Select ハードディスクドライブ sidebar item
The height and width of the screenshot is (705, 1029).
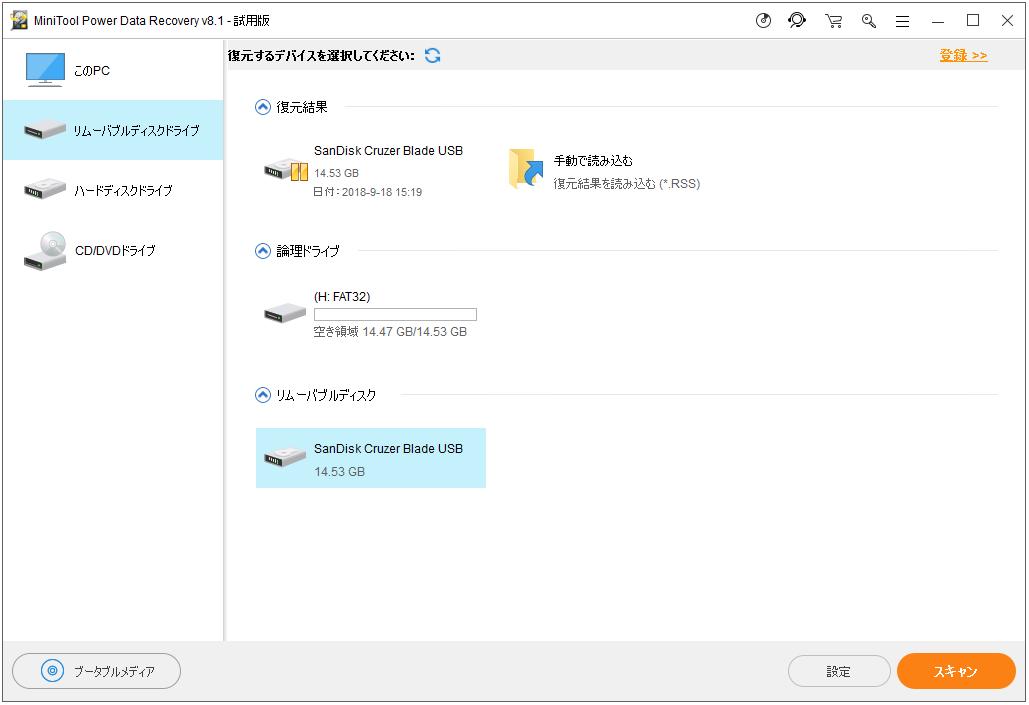pos(113,190)
